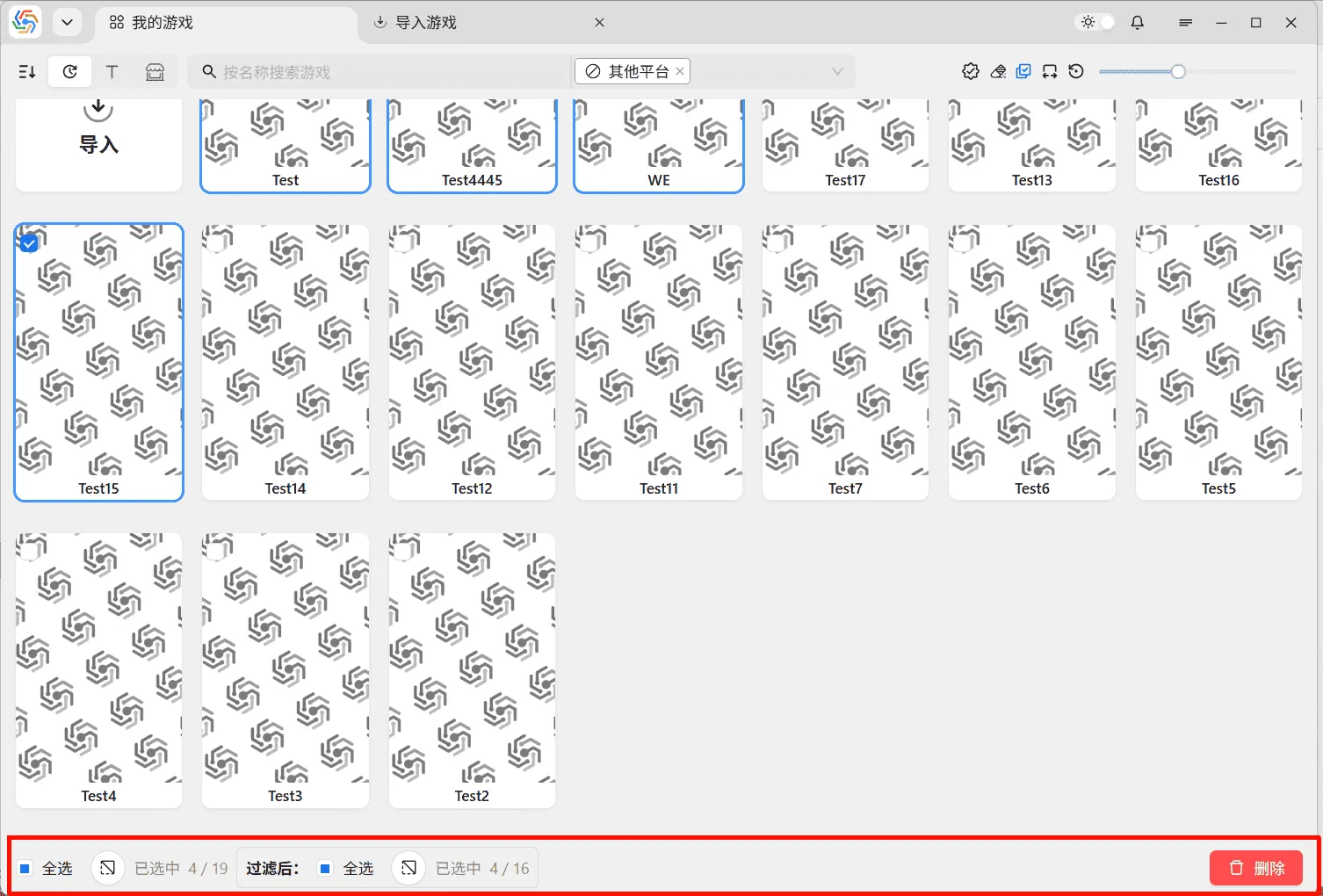Switch to the 导入游戏 tab
The image size is (1323, 896).
pyautogui.click(x=416, y=22)
